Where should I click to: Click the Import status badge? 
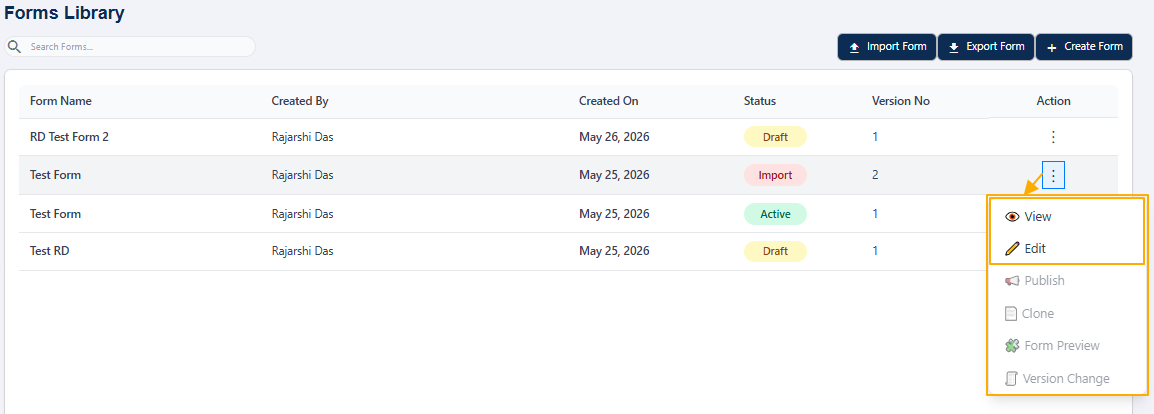coord(775,176)
